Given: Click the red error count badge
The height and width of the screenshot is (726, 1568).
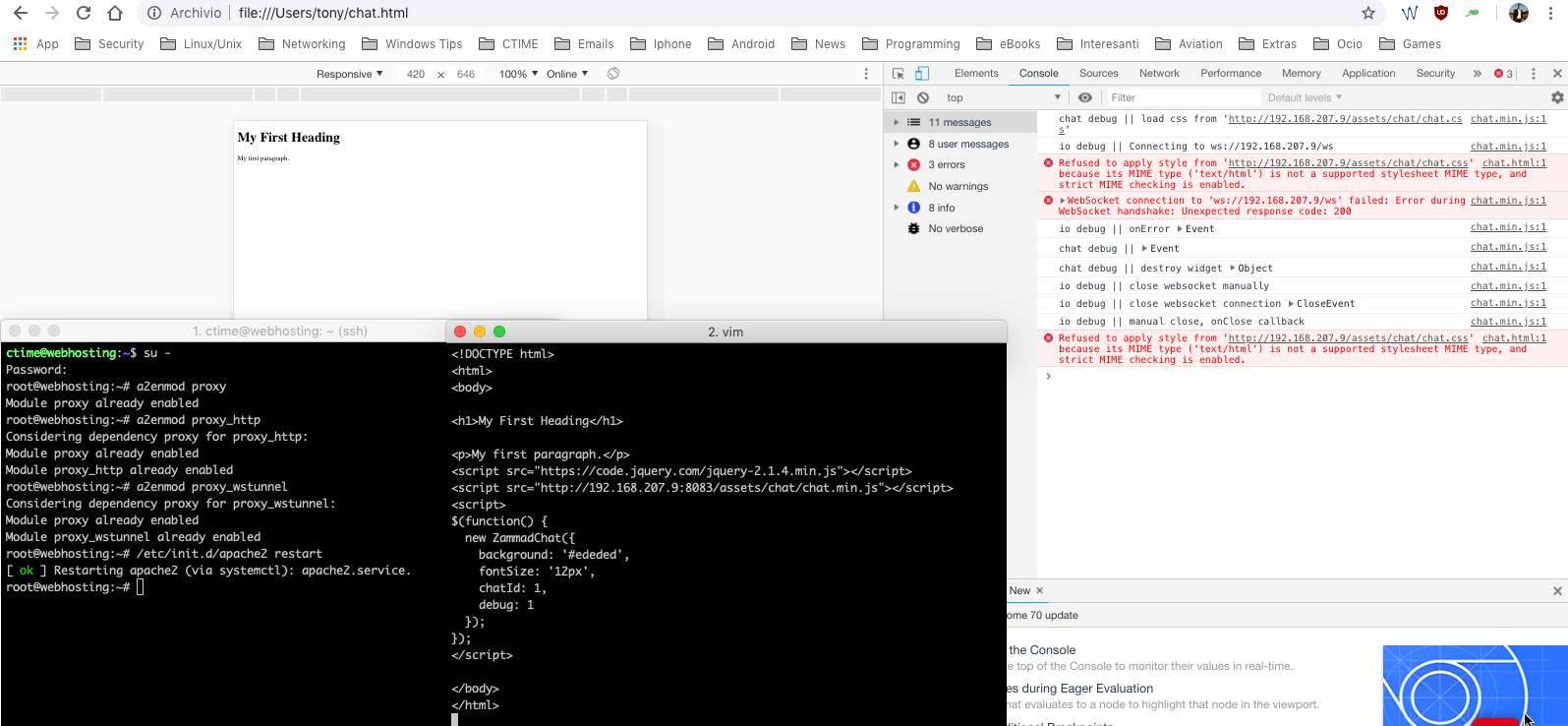Looking at the screenshot, I should click(1503, 74).
